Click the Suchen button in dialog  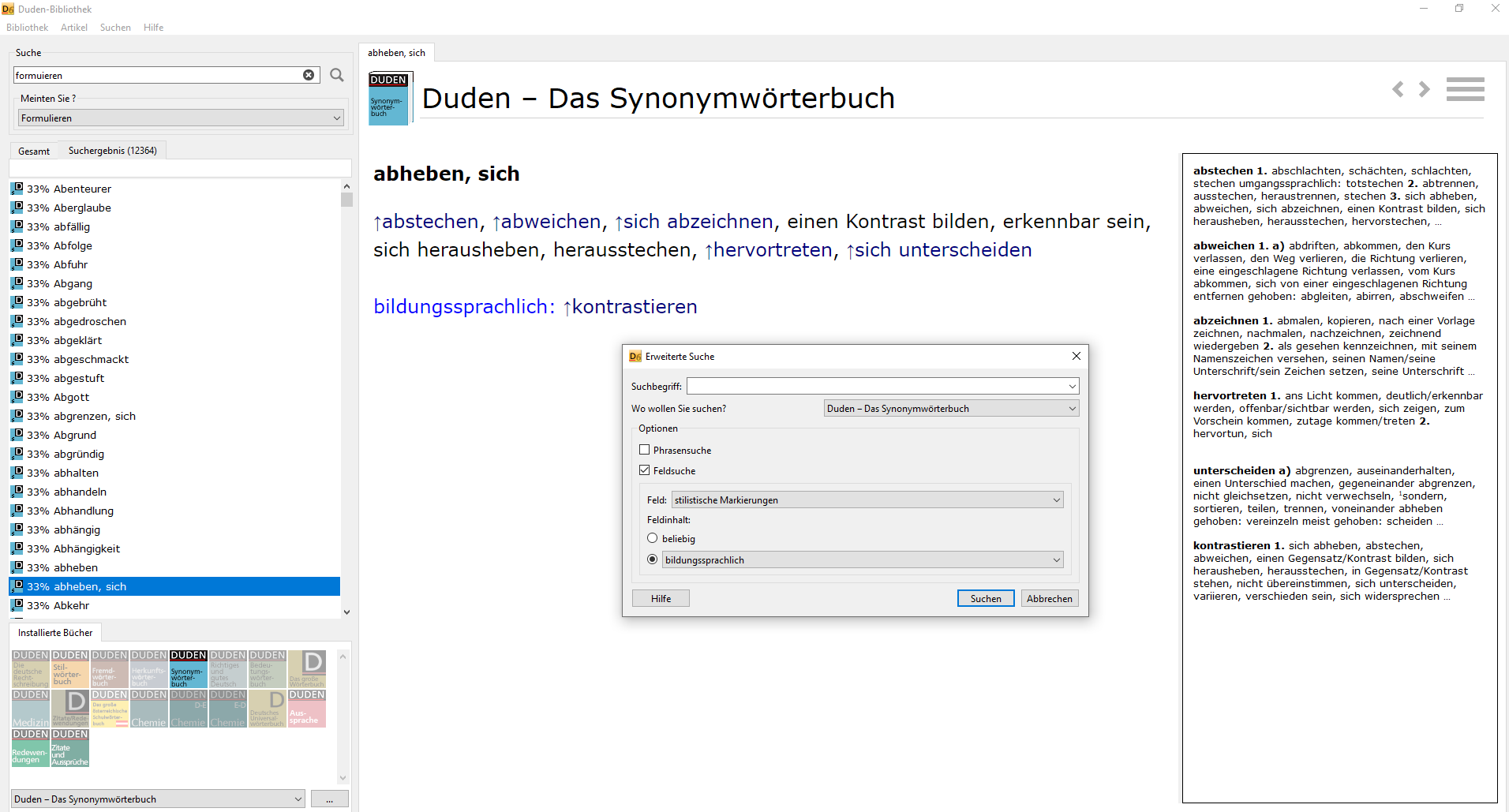986,598
